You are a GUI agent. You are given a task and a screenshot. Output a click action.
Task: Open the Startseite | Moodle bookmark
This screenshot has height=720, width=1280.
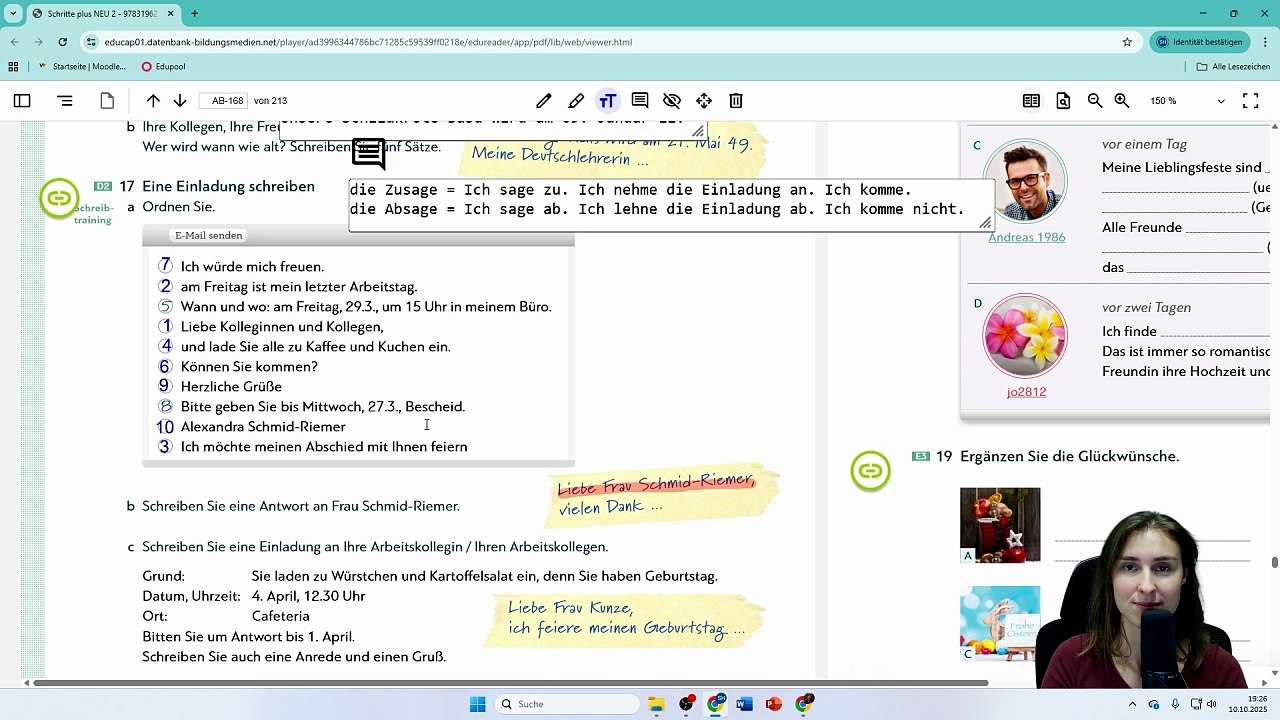point(82,67)
